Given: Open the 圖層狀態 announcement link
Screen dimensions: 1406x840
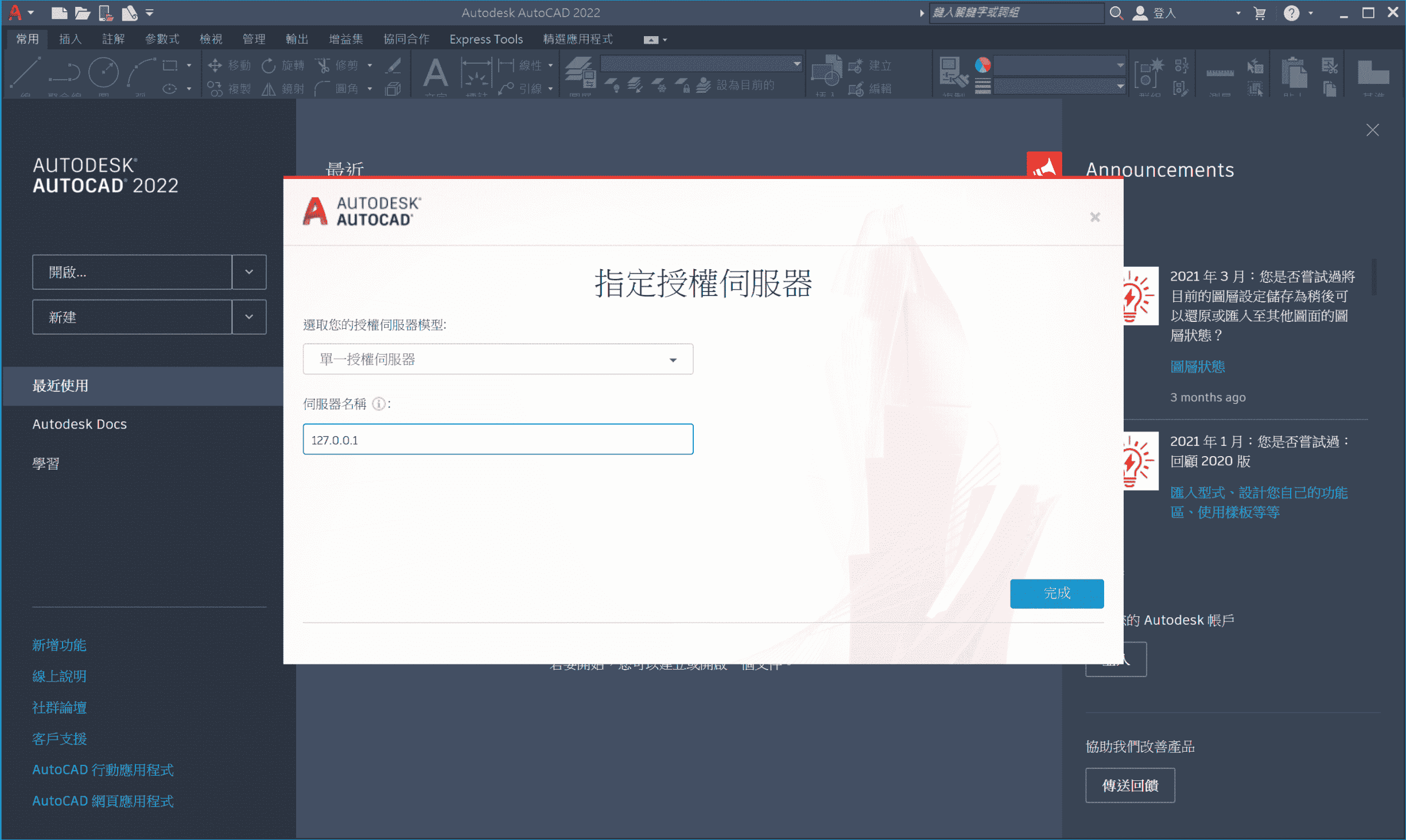Looking at the screenshot, I should [x=1197, y=367].
